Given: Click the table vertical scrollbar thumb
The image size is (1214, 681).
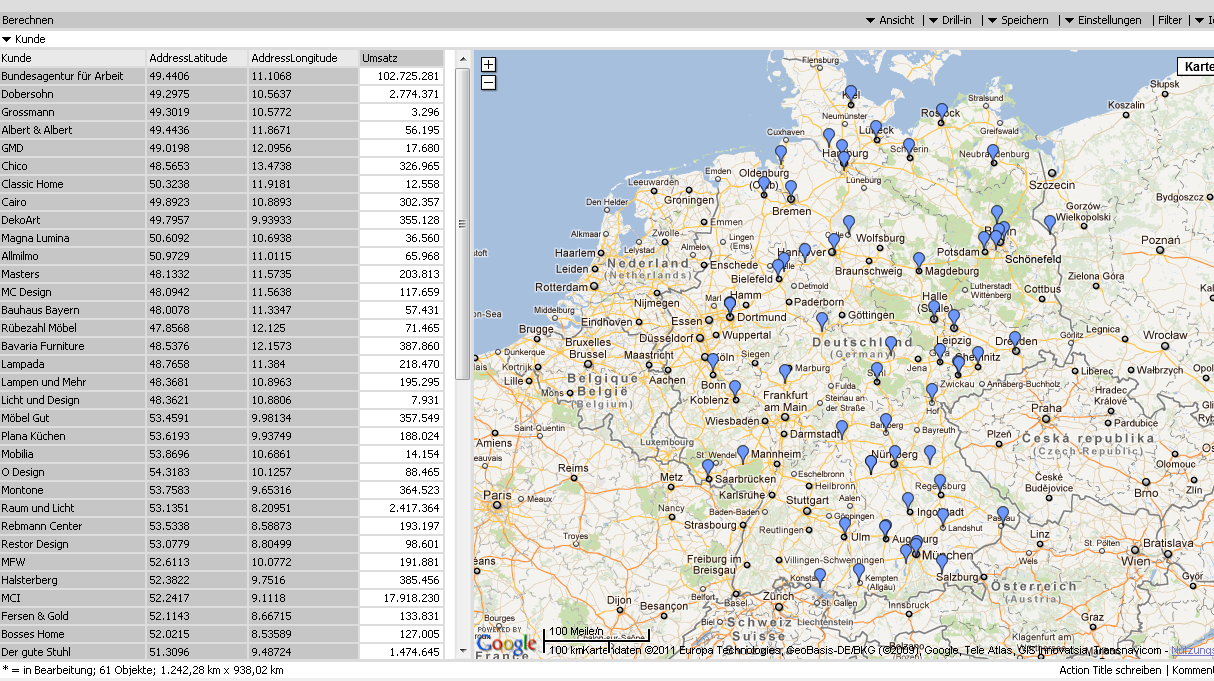Looking at the screenshot, I should [x=462, y=223].
